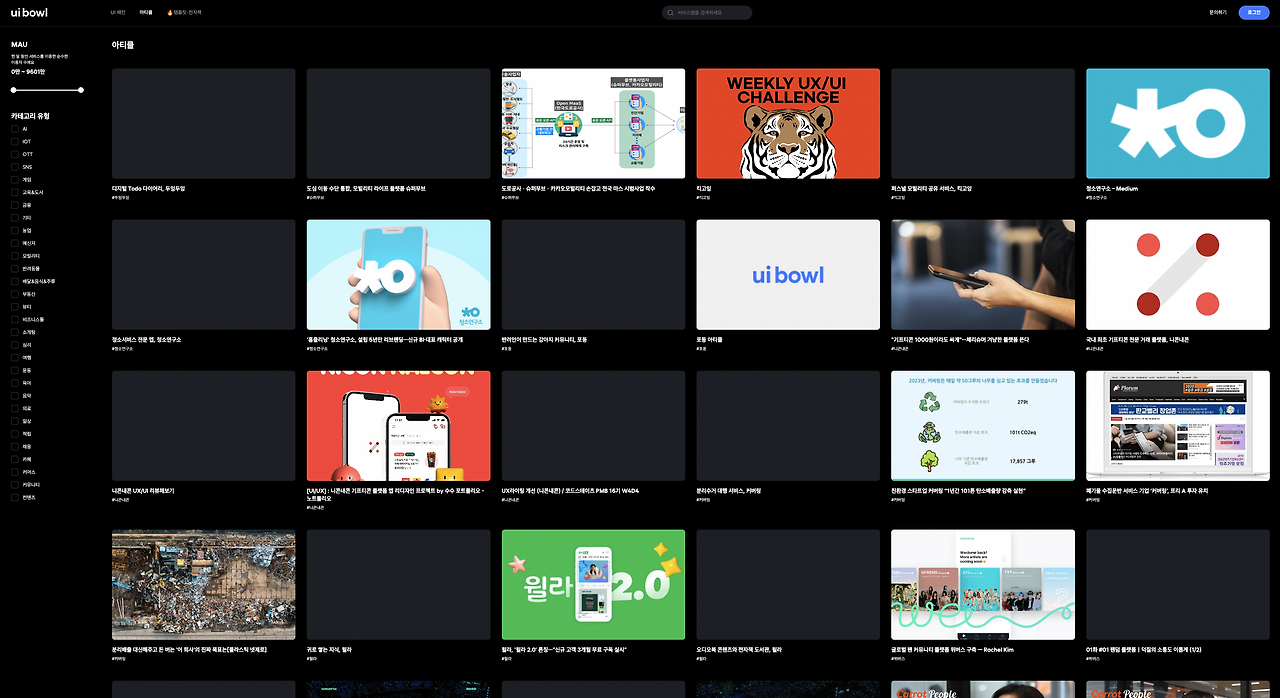The image size is (1280, 698).
Task: Tick the 금융 category checkbox
Action: click(x=14, y=205)
